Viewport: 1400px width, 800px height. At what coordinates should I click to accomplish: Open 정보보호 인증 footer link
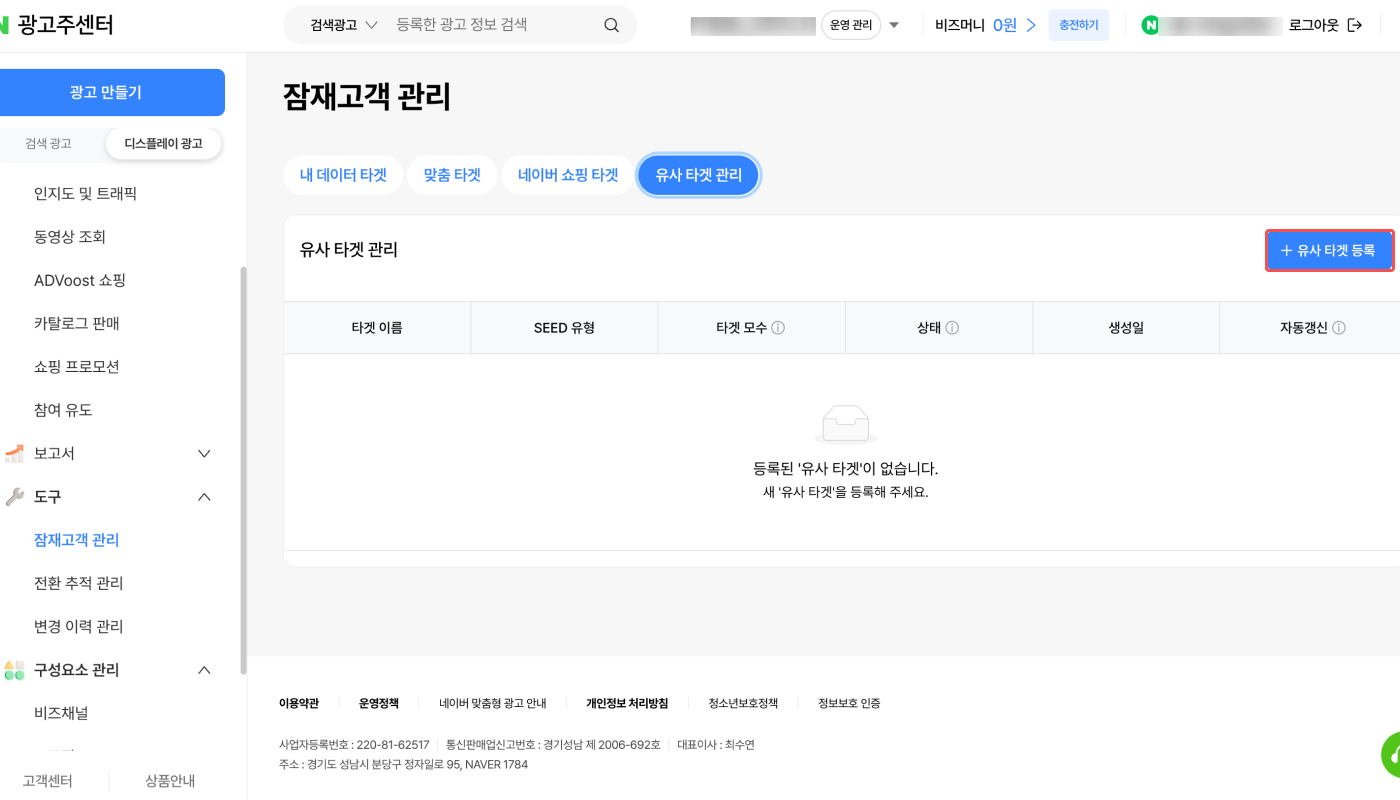point(849,703)
